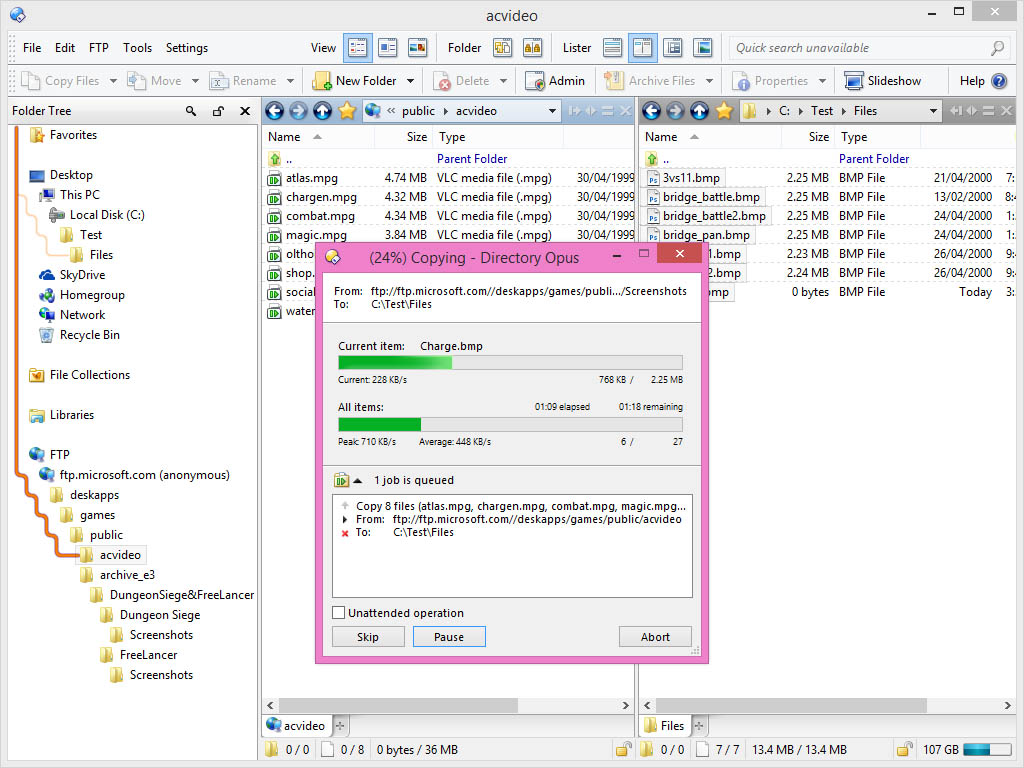Click the Admin button
1024x768 pixels.
tap(556, 81)
